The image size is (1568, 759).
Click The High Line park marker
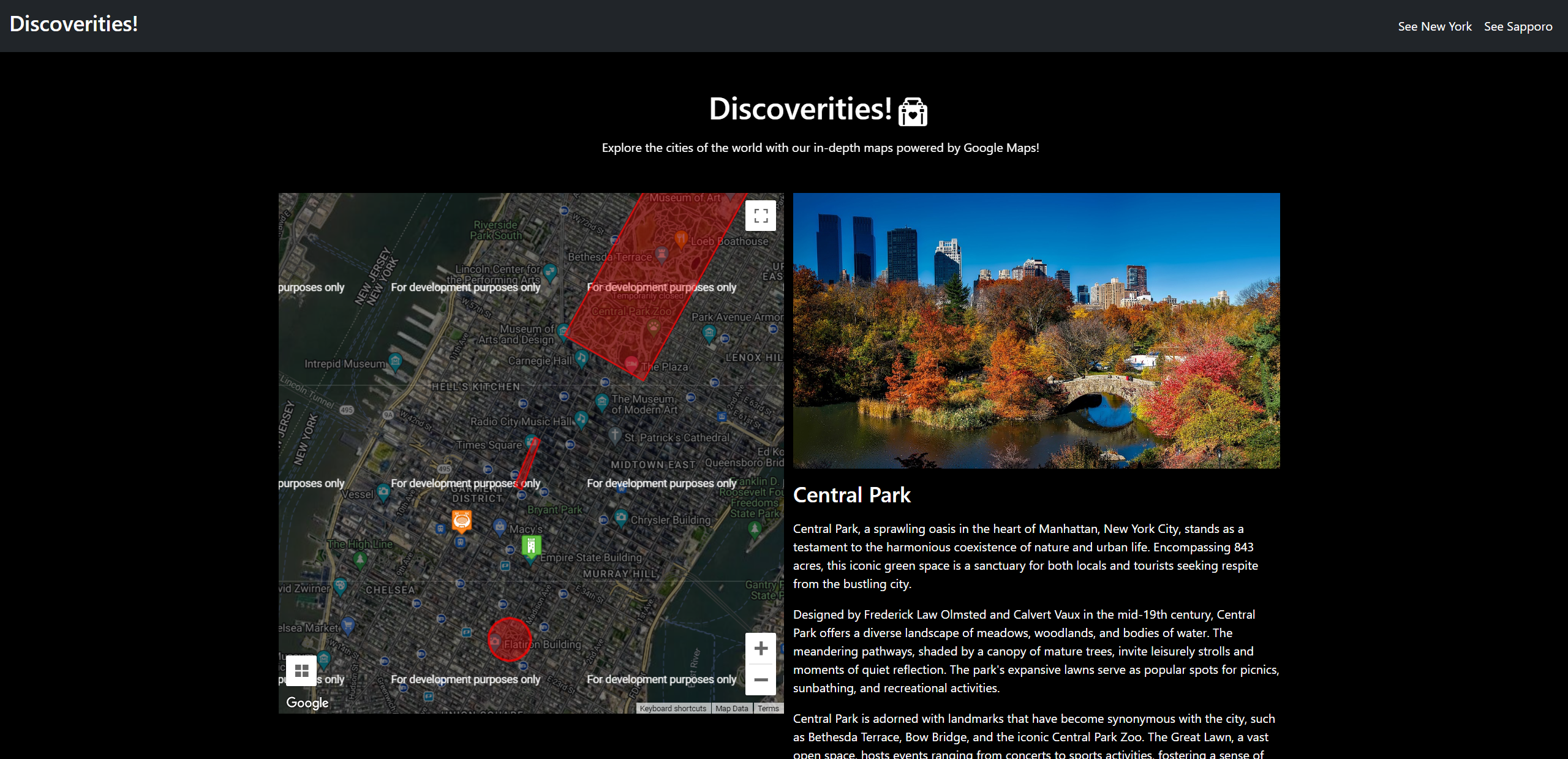click(x=360, y=559)
